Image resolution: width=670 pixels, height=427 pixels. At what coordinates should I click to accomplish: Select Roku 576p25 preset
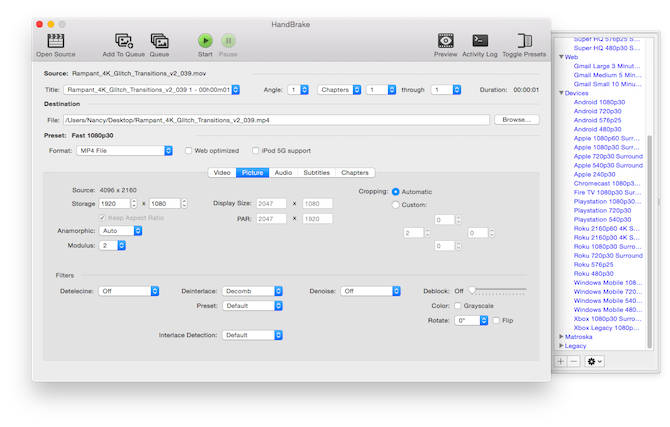[x=594, y=265]
